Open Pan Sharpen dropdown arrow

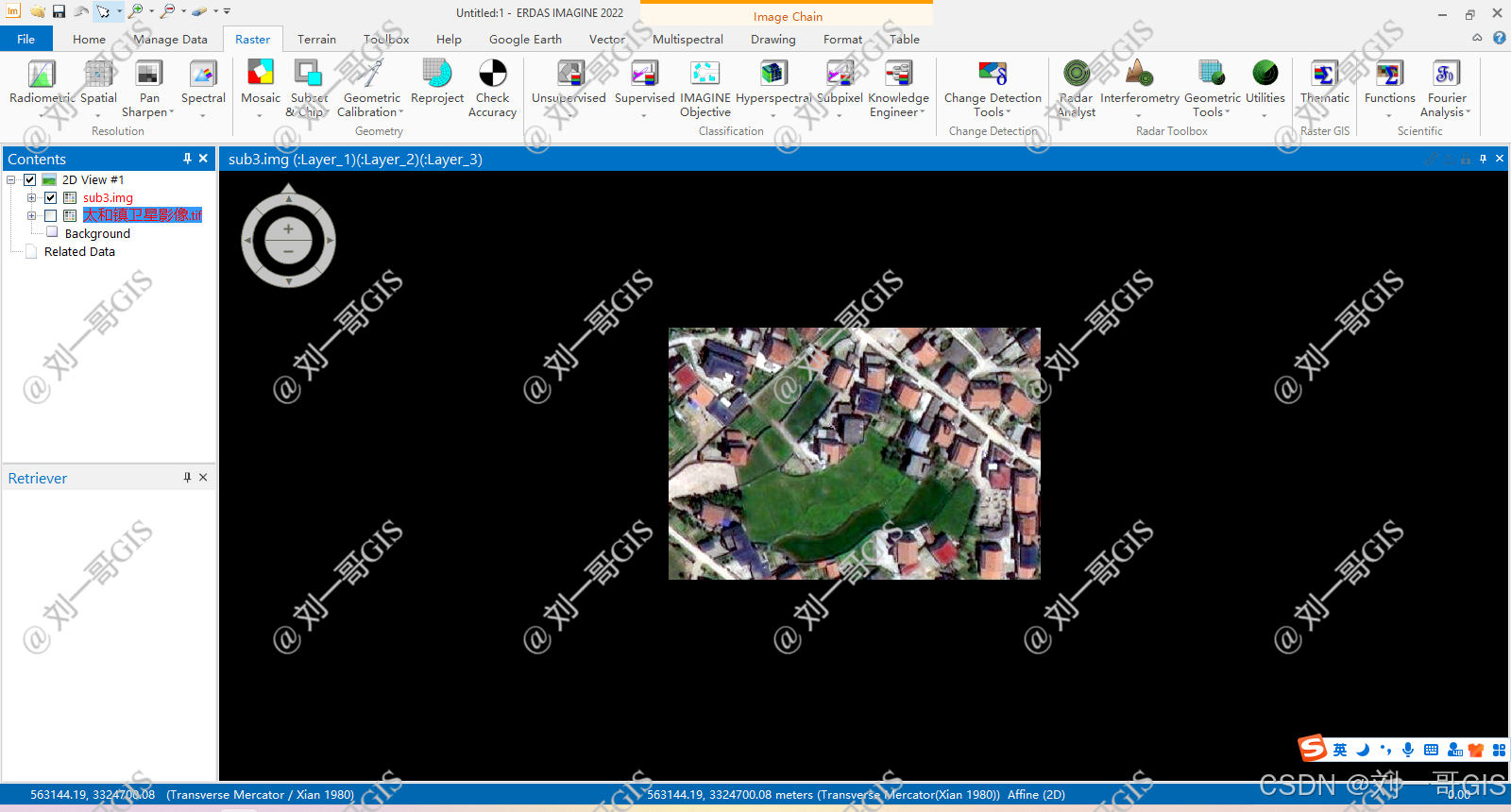[171, 112]
